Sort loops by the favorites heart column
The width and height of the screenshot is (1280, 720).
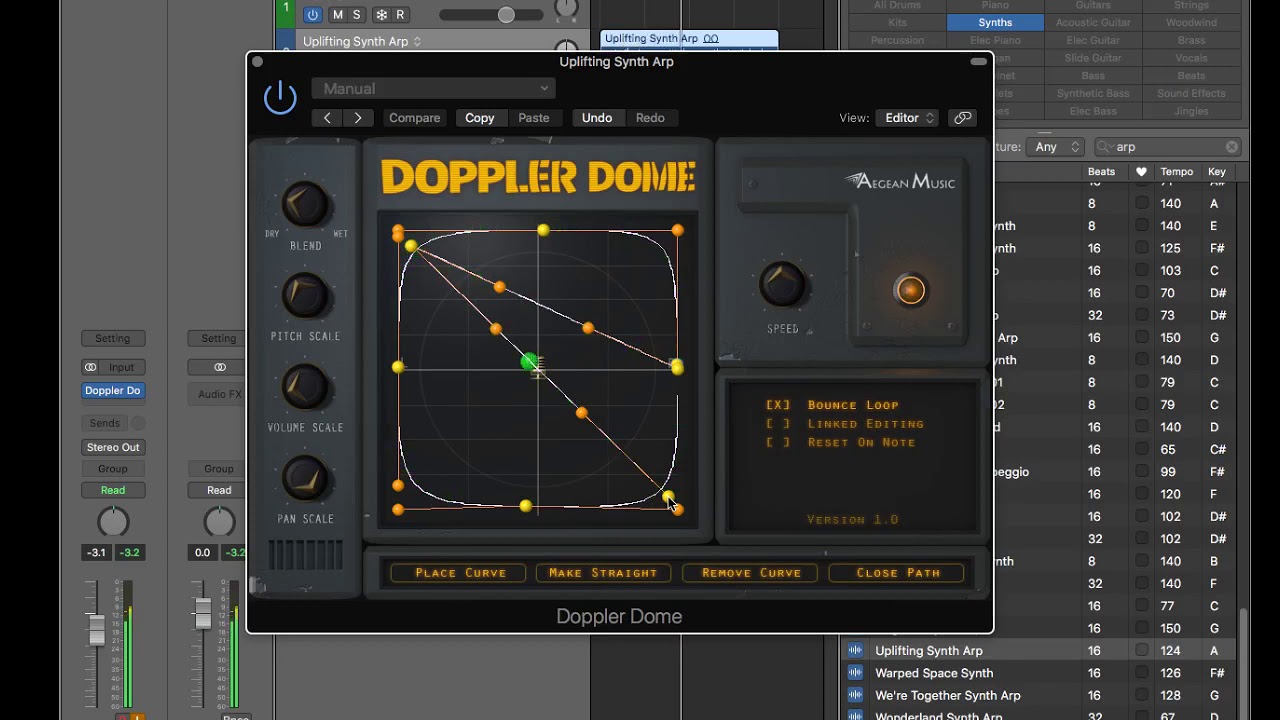coord(1141,172)
